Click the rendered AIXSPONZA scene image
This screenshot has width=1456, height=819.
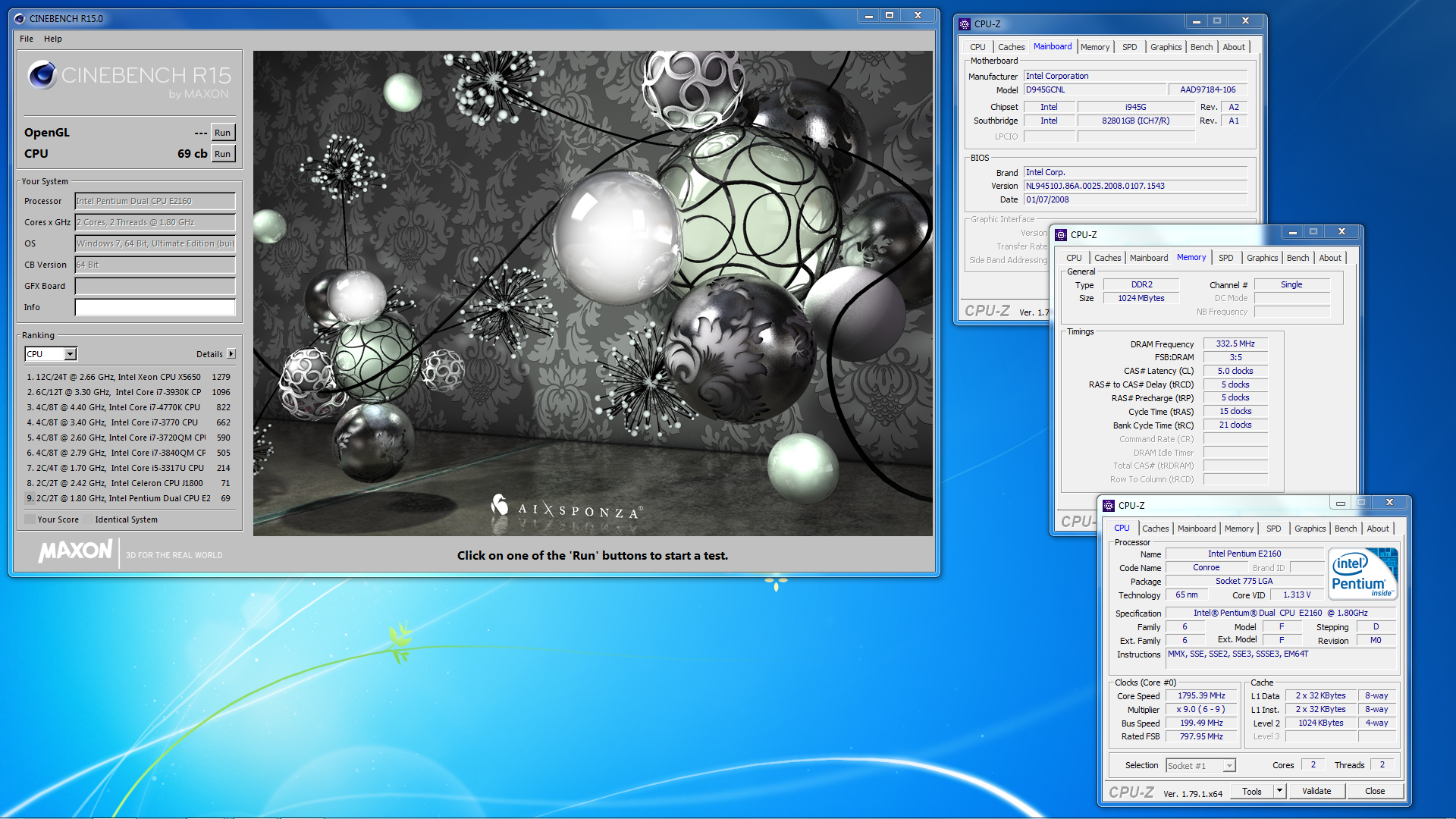(593, 293)
